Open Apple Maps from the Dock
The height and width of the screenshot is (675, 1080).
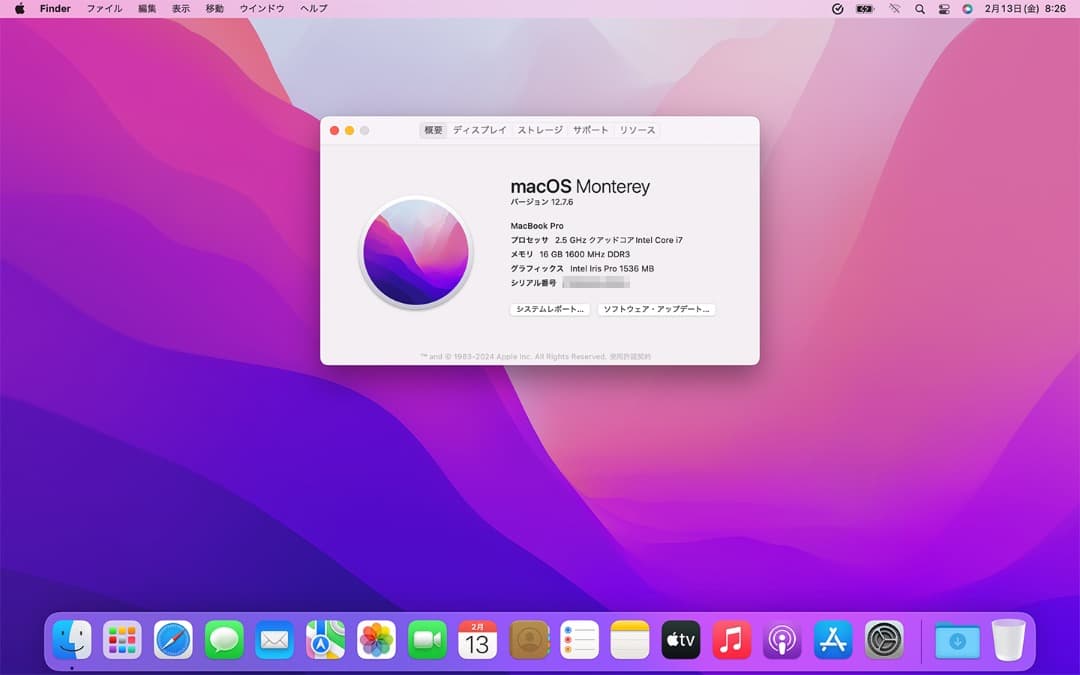pyautogui.click(x=325, y=640)
